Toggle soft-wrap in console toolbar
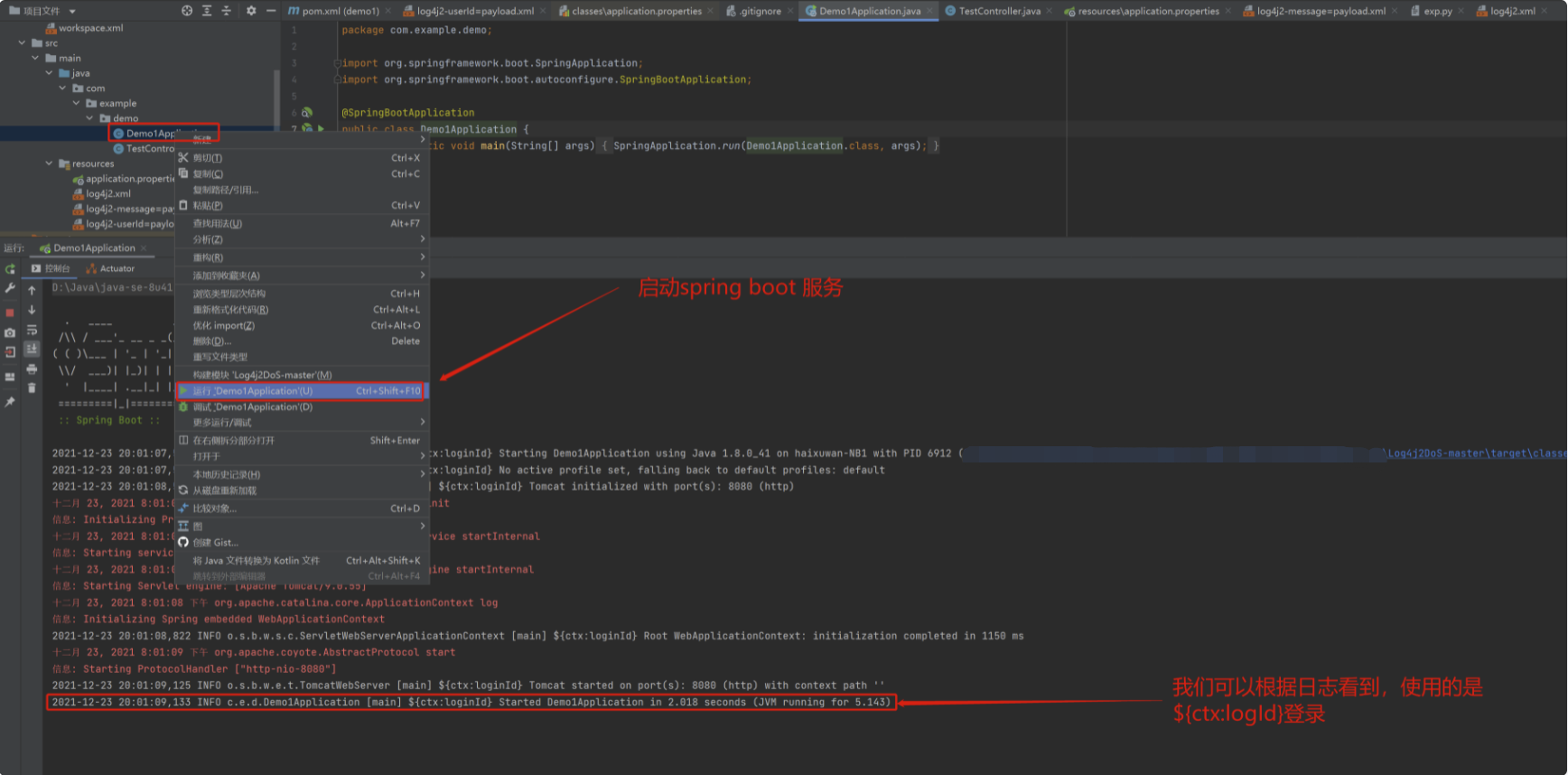 (32, 330)
